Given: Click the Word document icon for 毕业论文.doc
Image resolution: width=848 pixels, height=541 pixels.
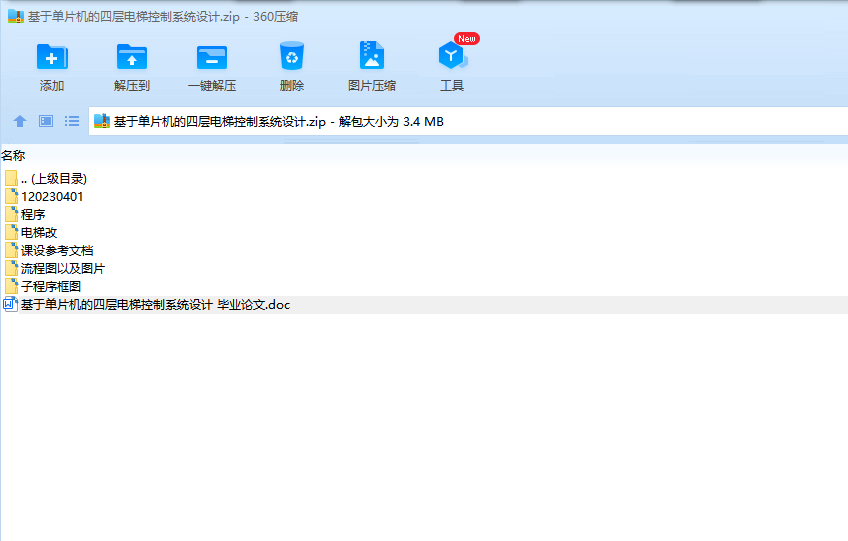Looking at the screenshot, I should pos(10,305).
